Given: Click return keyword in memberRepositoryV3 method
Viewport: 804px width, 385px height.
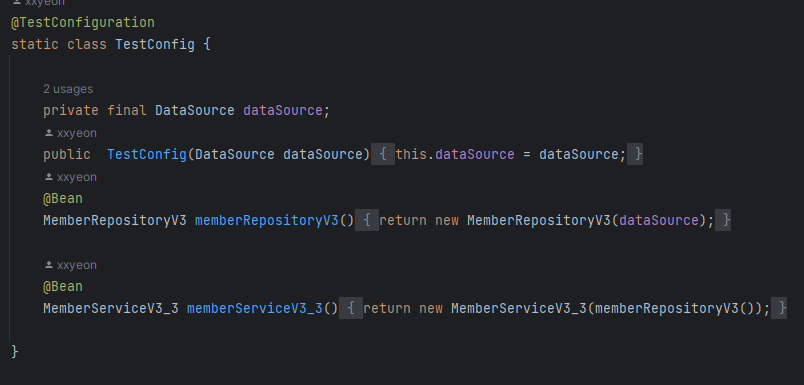Looking at the screenshot, I should coord(403,221).
